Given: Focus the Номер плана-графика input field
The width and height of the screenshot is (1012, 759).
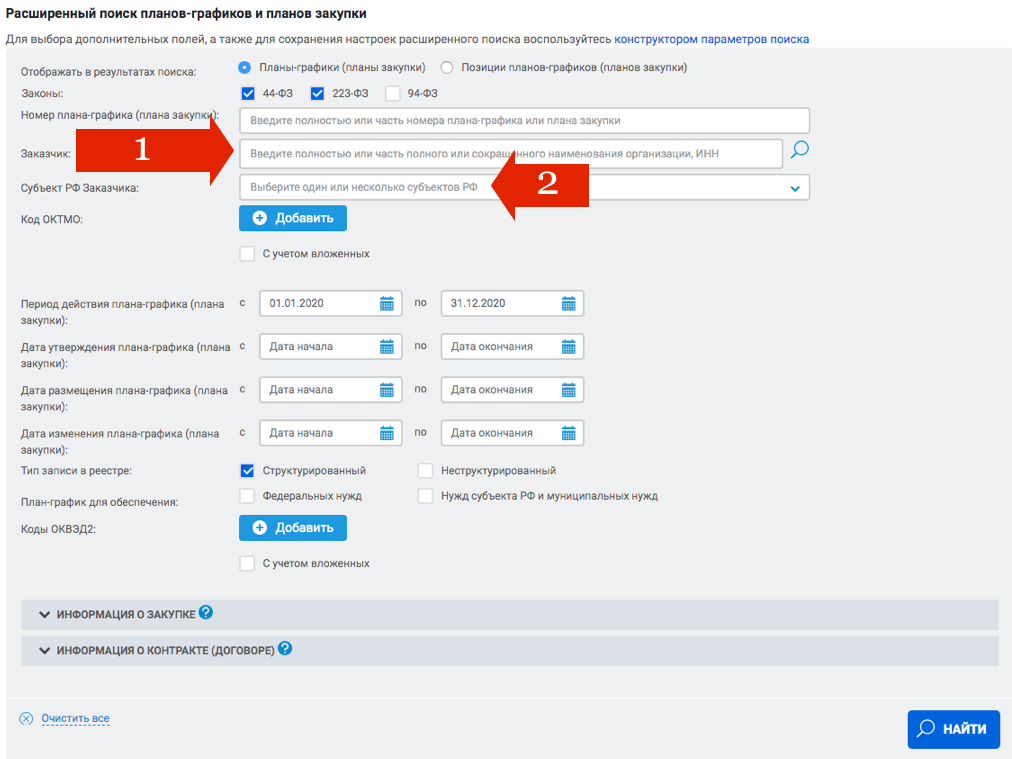Looking at the screenshot, I should (524, 120).
